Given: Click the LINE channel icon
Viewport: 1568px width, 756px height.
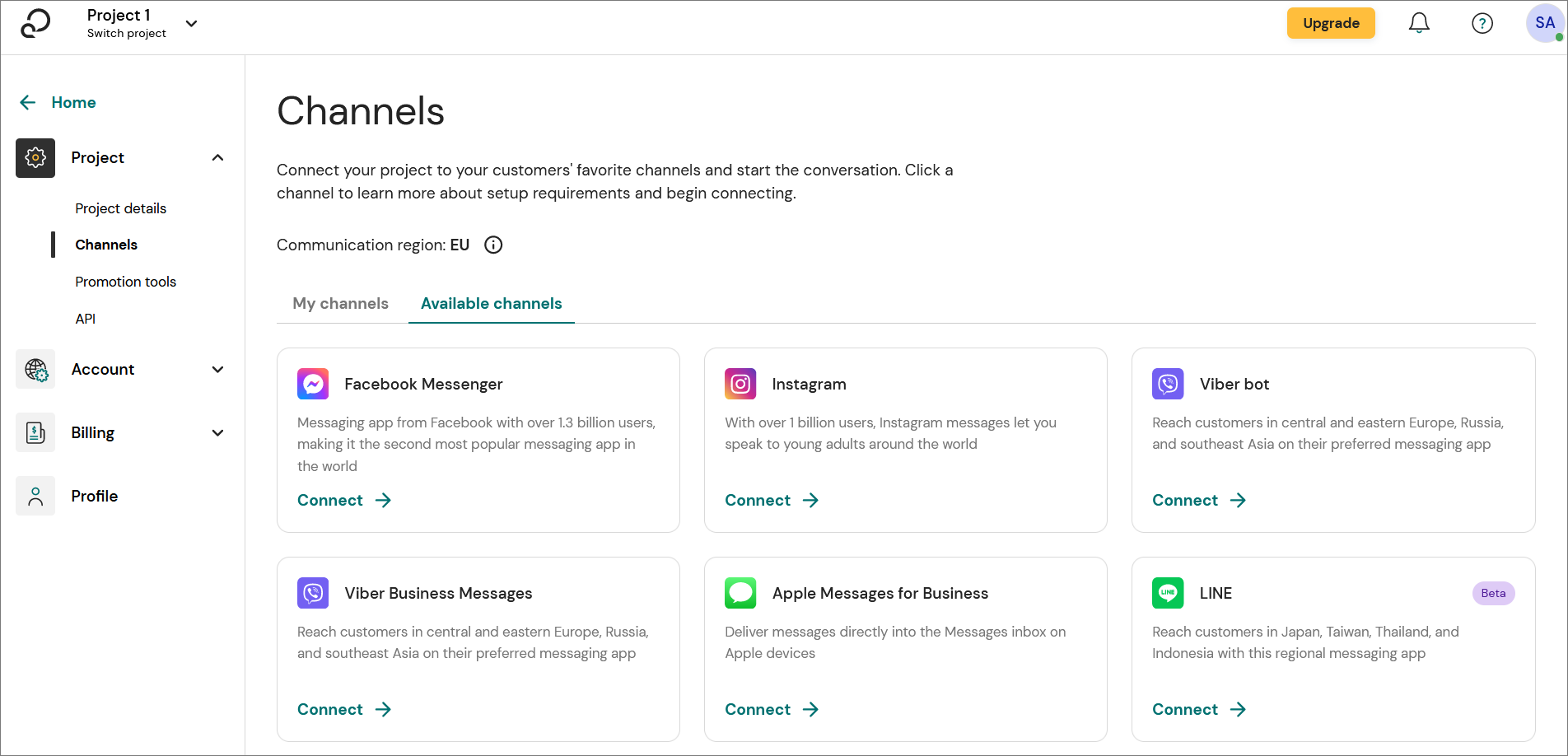Looking at the screenshot, I should (1168, 593).
